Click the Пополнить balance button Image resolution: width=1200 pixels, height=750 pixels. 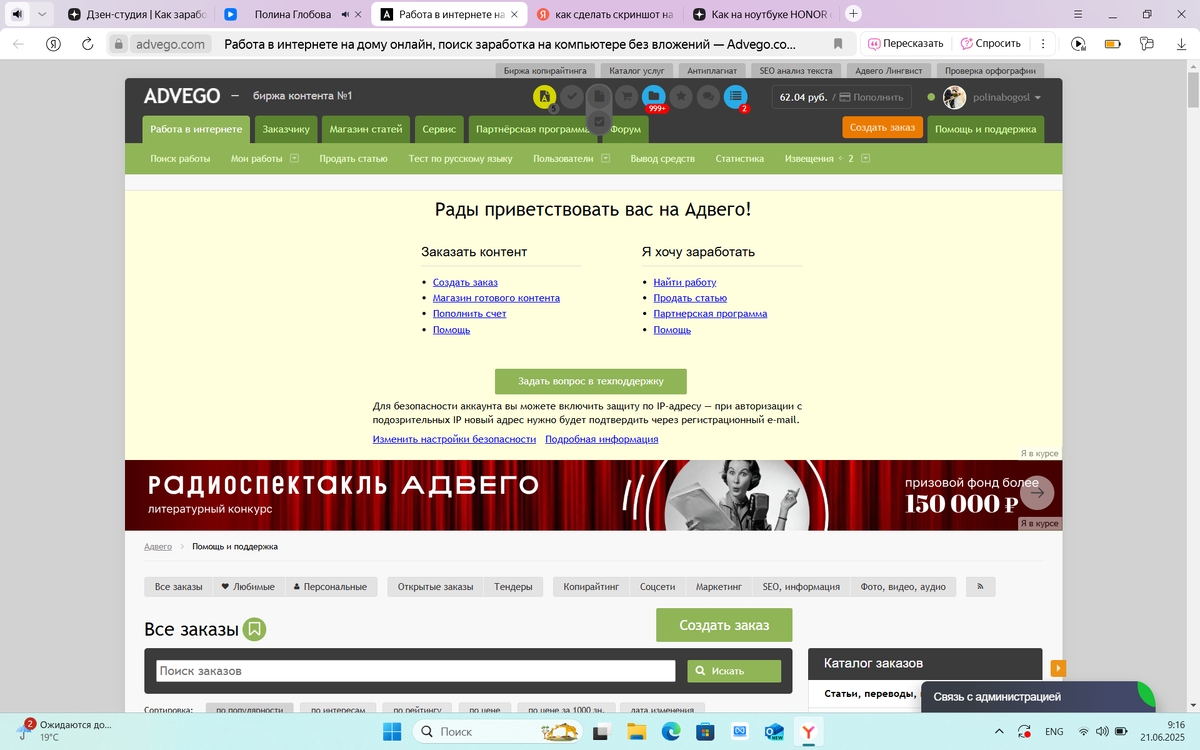[x=871, y=97]
